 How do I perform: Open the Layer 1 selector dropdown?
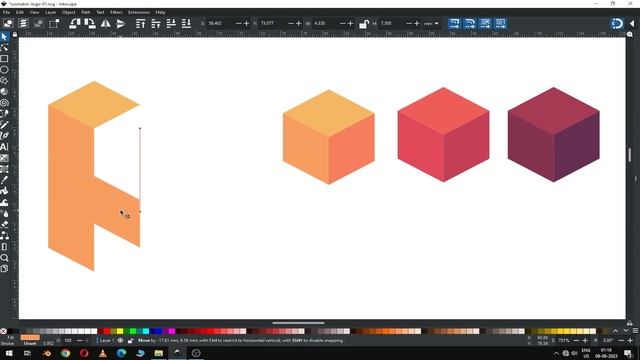(106, 340)
